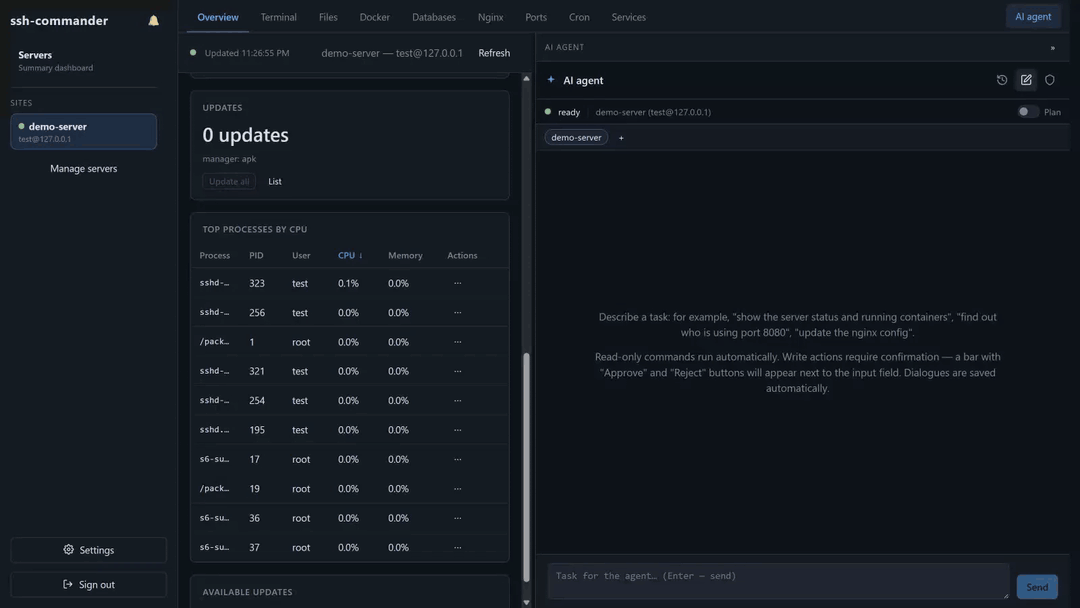The width and height of the screenshot is (1080, 608).
Task: Click the 'manager: apk' text
Action: (229, 159)
